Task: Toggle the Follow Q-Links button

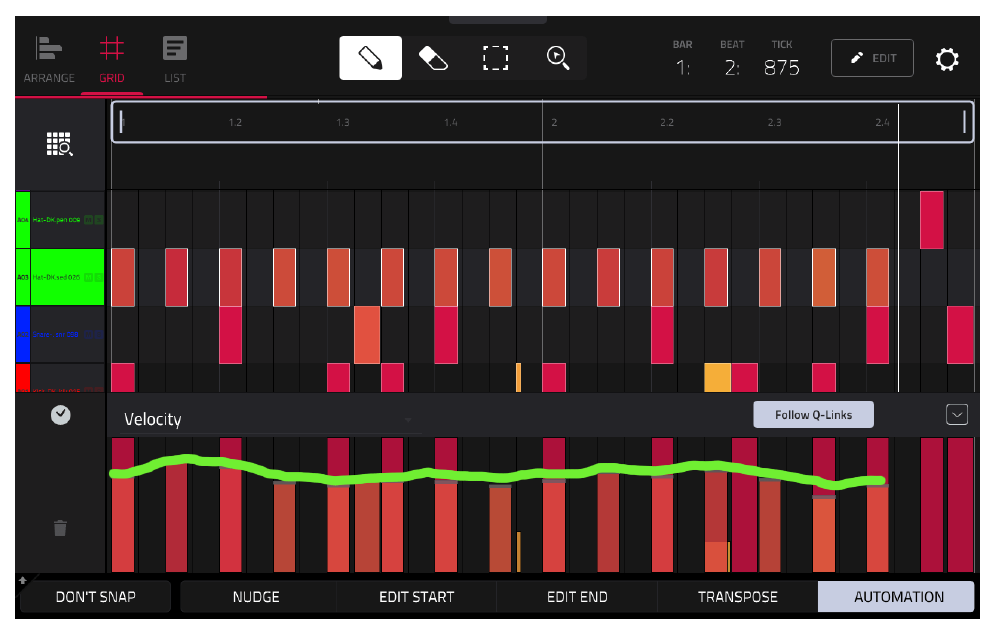Action: (813, 414)
